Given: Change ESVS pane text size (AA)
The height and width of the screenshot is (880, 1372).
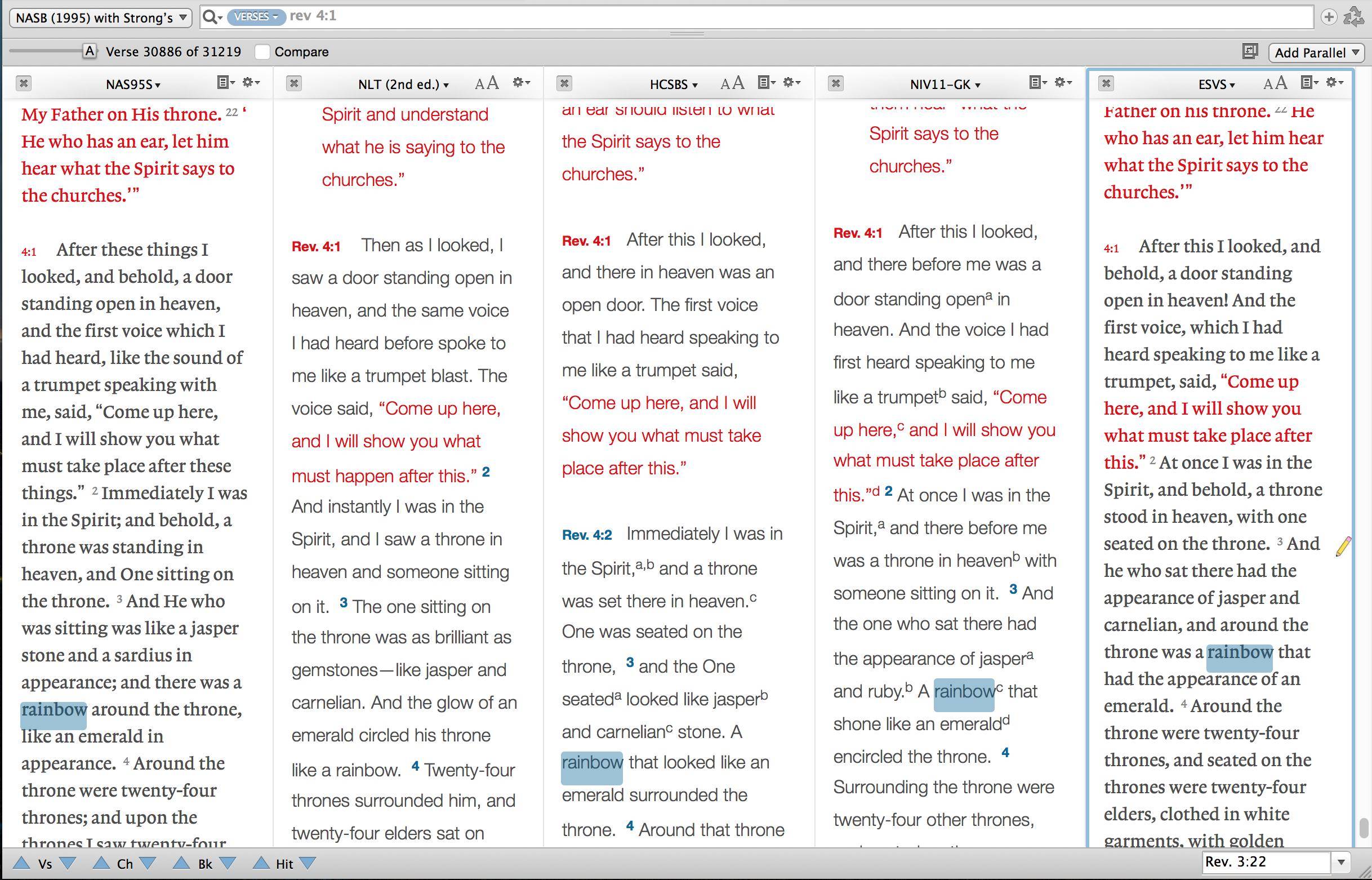Looking at the screenshot, I should pos(1275,83).
